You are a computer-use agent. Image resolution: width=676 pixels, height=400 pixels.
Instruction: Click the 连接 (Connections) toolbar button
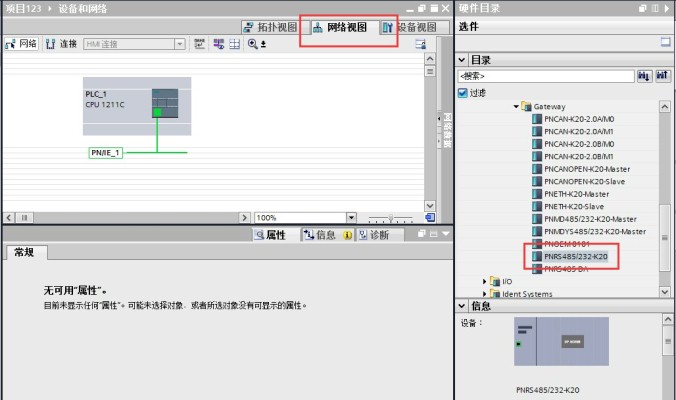coord(62,45)
